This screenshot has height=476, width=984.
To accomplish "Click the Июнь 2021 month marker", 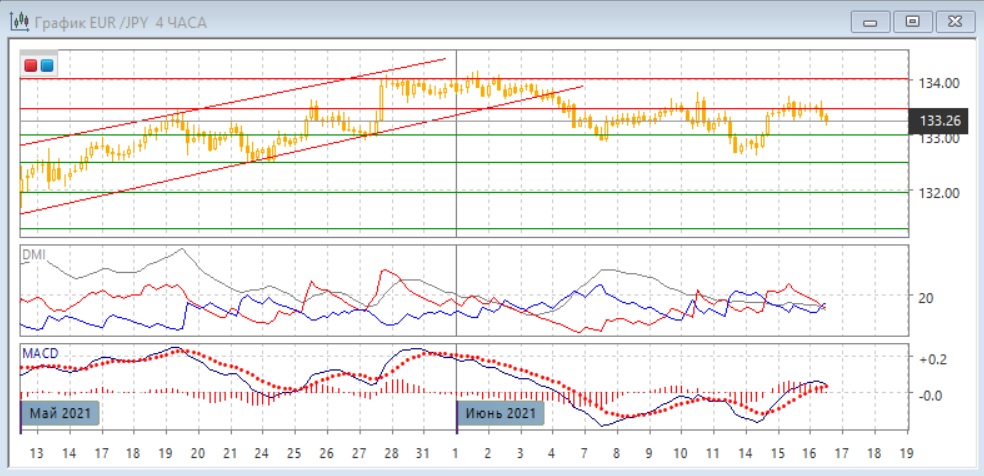I will coord(502,413).
